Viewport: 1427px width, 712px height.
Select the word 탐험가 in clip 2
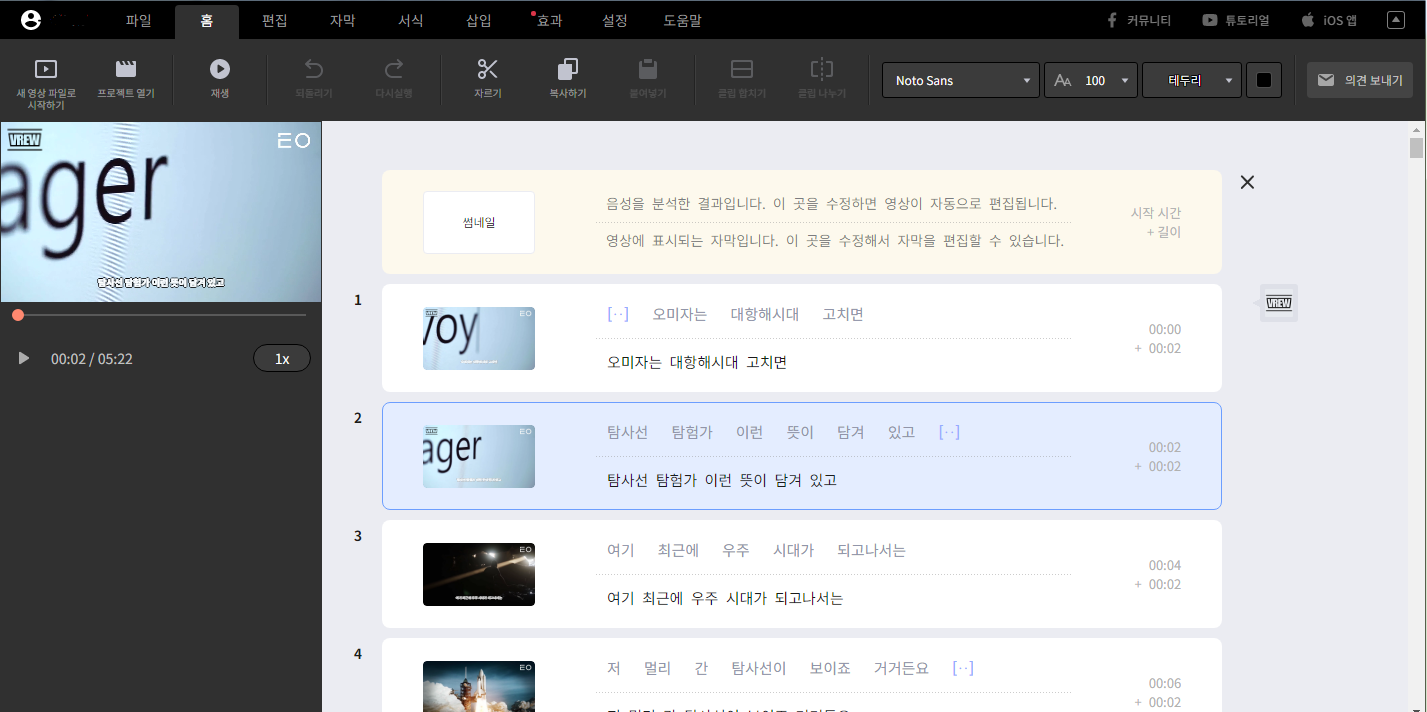[x=693, y=432]
